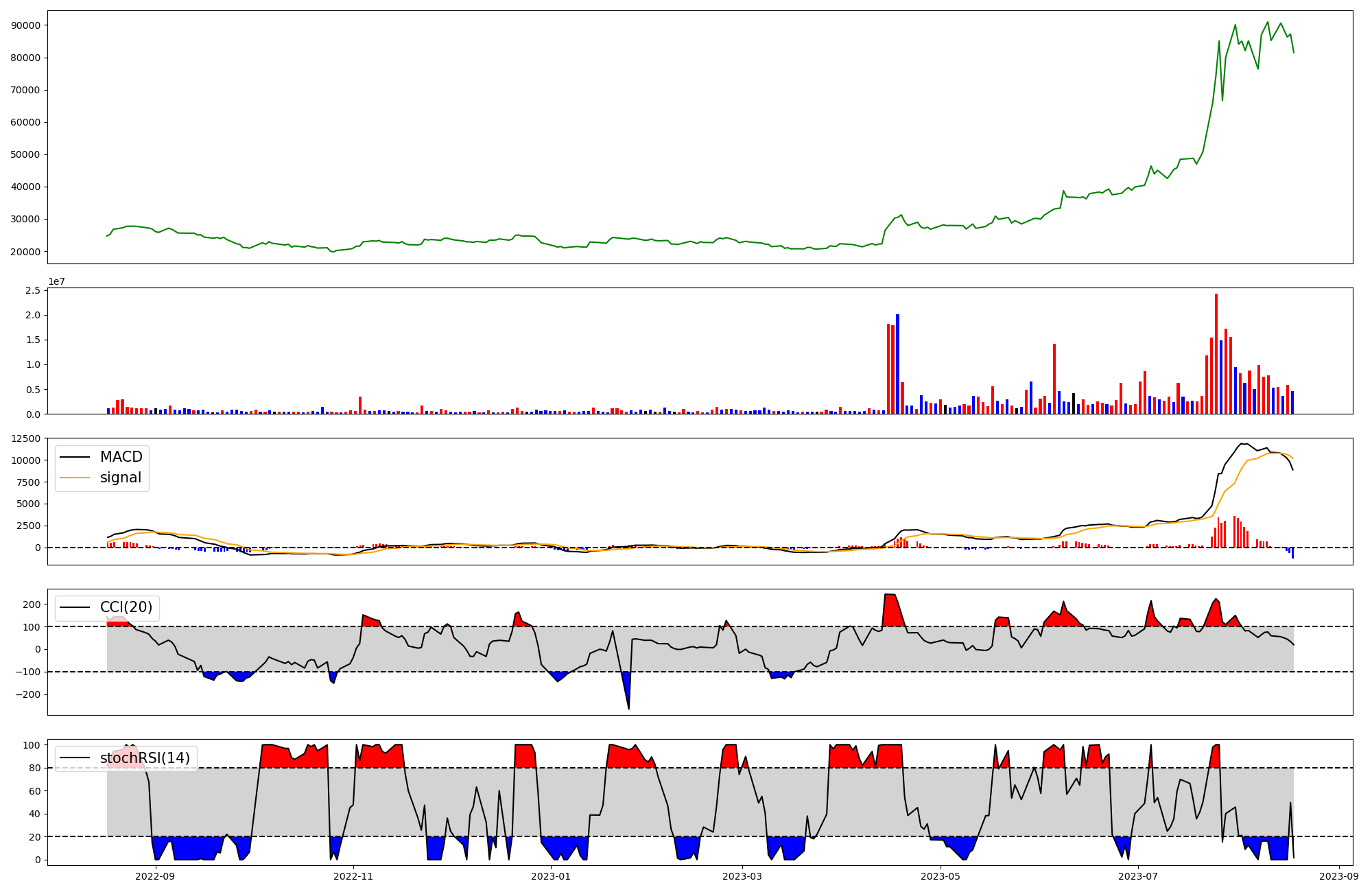Screen dimensions: 1372x892
Task: Click the 2023-09 x-axis date label
Action: click(x=1339, y=876)
